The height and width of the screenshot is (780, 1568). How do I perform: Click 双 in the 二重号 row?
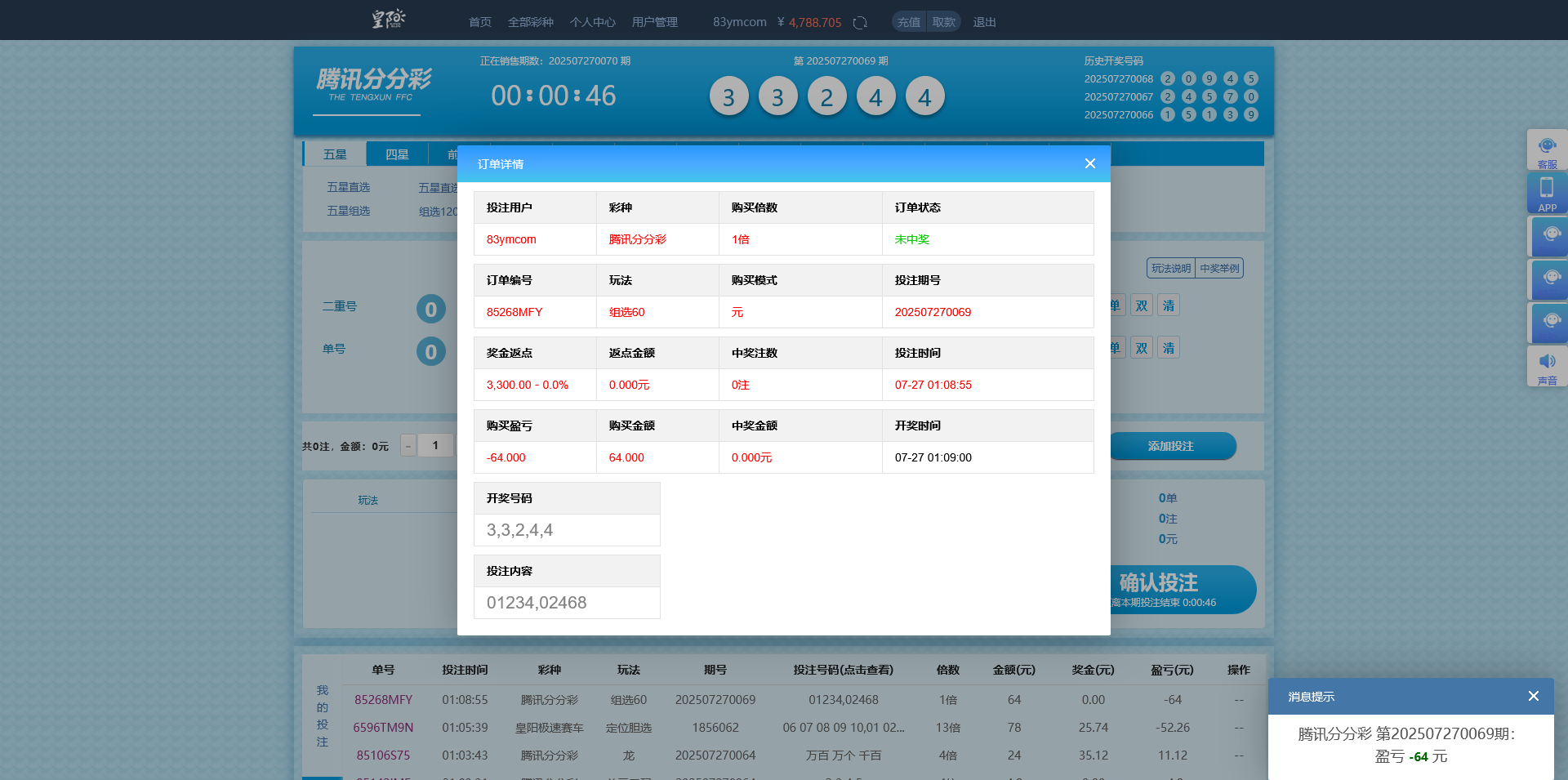point(1142,305)
